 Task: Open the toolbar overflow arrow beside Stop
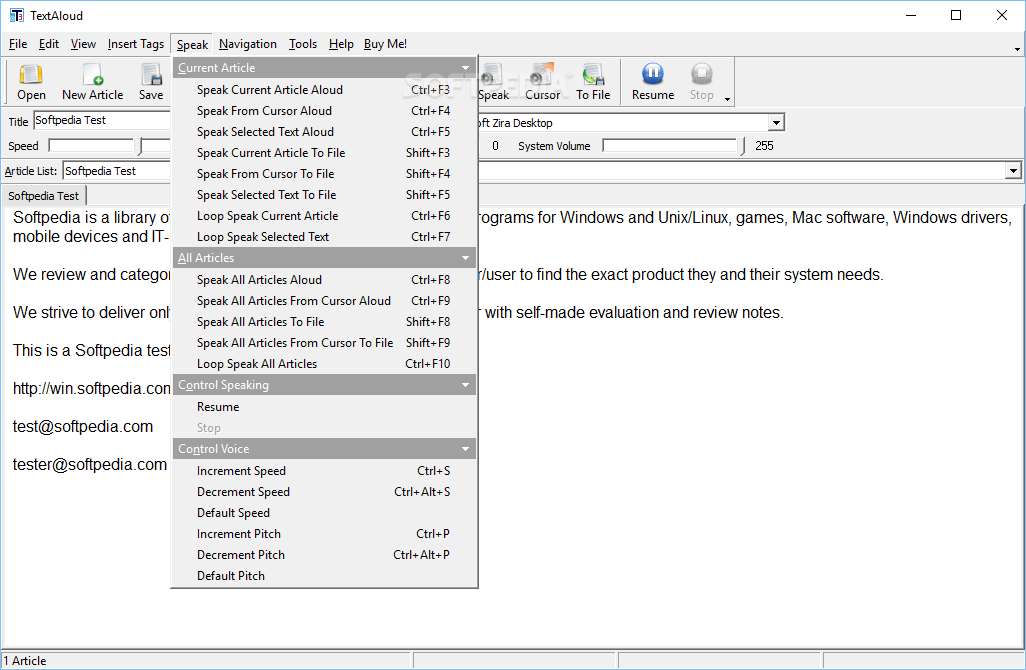point(727,99)
